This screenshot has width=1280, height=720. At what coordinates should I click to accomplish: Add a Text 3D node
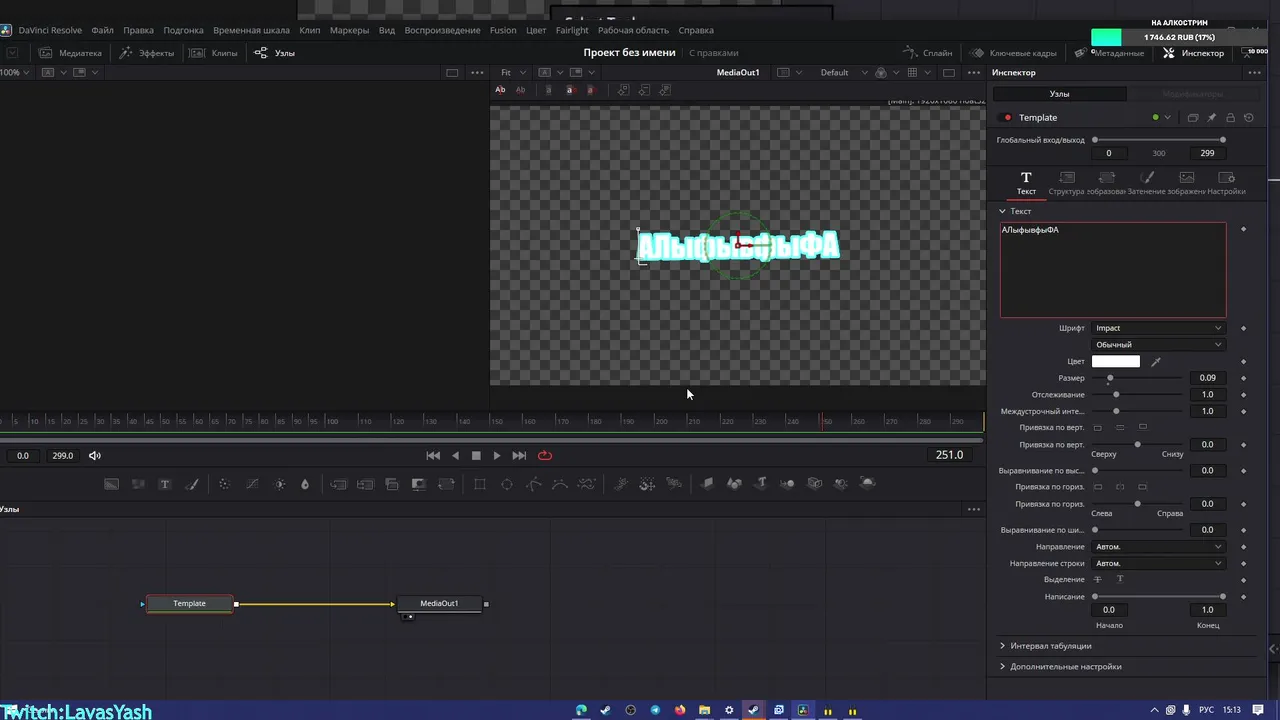pos(761,484)
